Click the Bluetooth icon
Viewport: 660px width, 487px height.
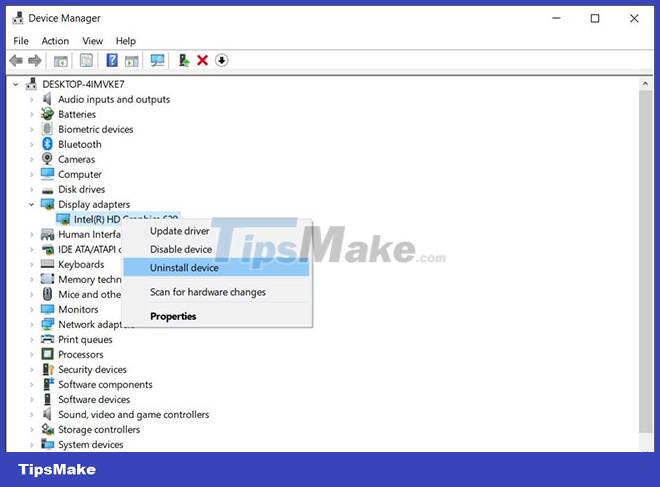click(x=47, y=144)
